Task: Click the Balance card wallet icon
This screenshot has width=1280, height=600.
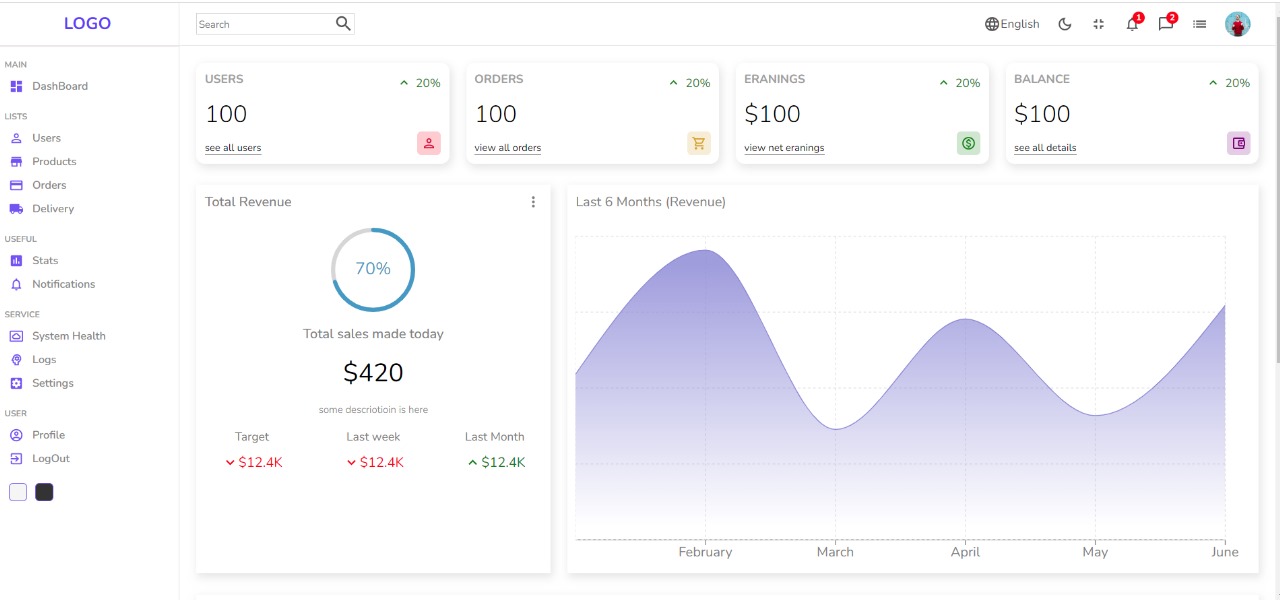Action: (x=1239, y=143)
